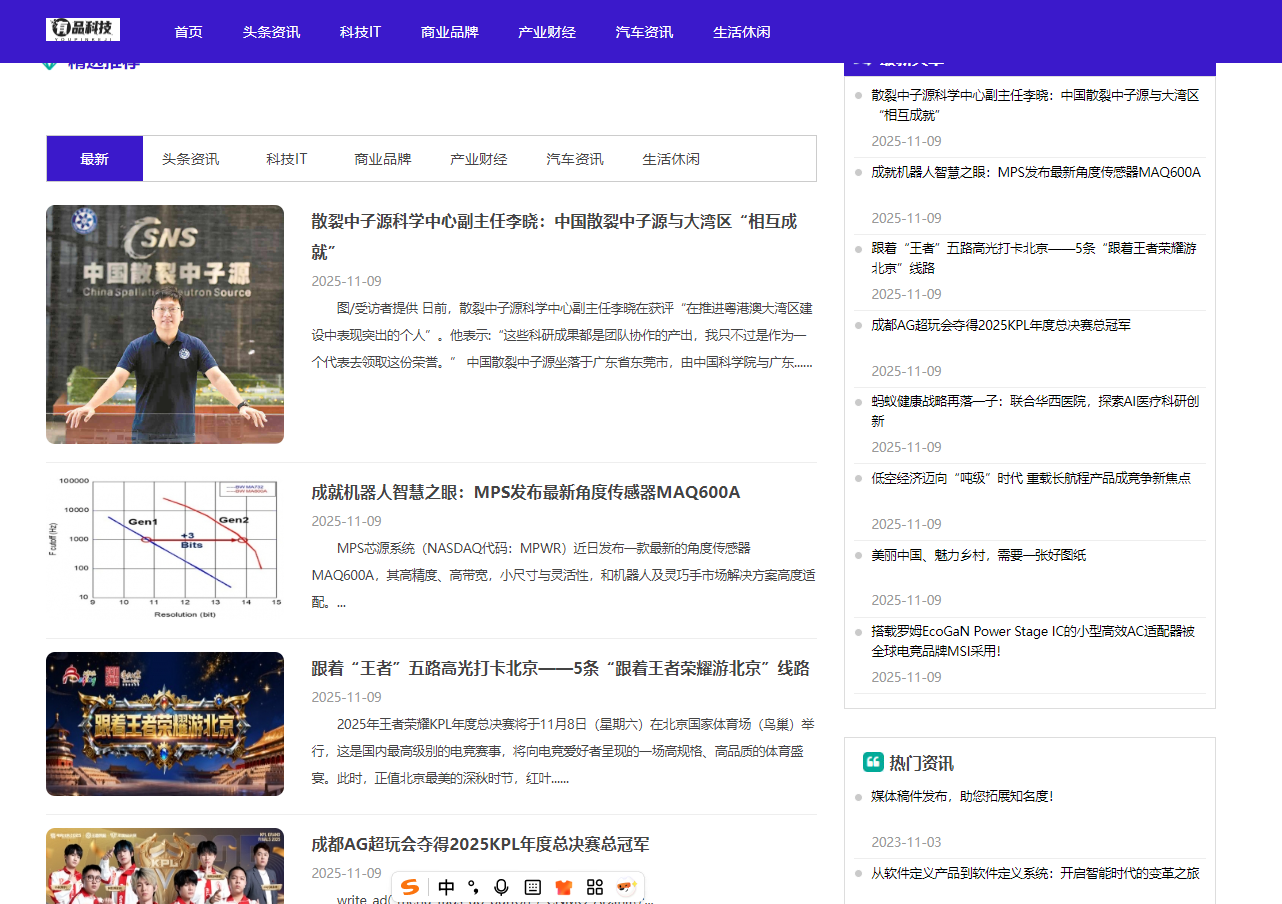Click the IME AI assistant avatar
Viewport: 1282px width, 904px height.
coord(626,887)
